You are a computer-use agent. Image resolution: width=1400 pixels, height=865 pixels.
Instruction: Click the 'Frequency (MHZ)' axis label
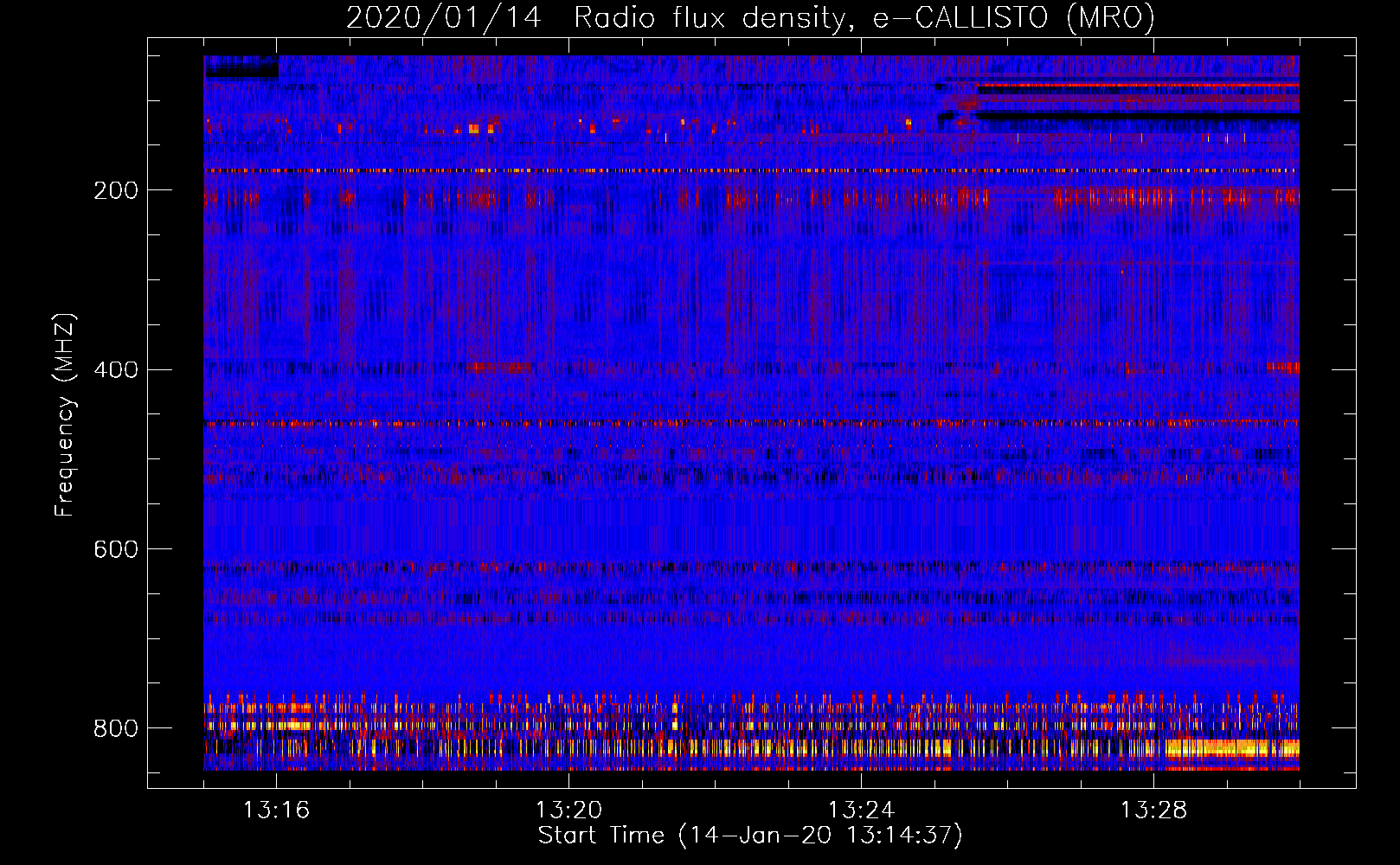coord(65,414)
